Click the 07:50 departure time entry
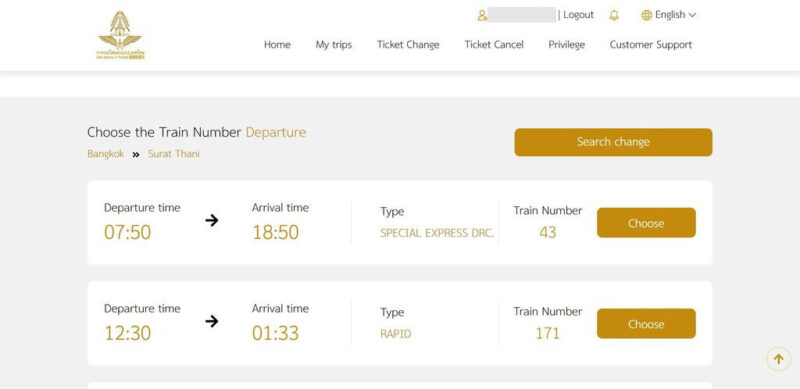 coord(128,232)
